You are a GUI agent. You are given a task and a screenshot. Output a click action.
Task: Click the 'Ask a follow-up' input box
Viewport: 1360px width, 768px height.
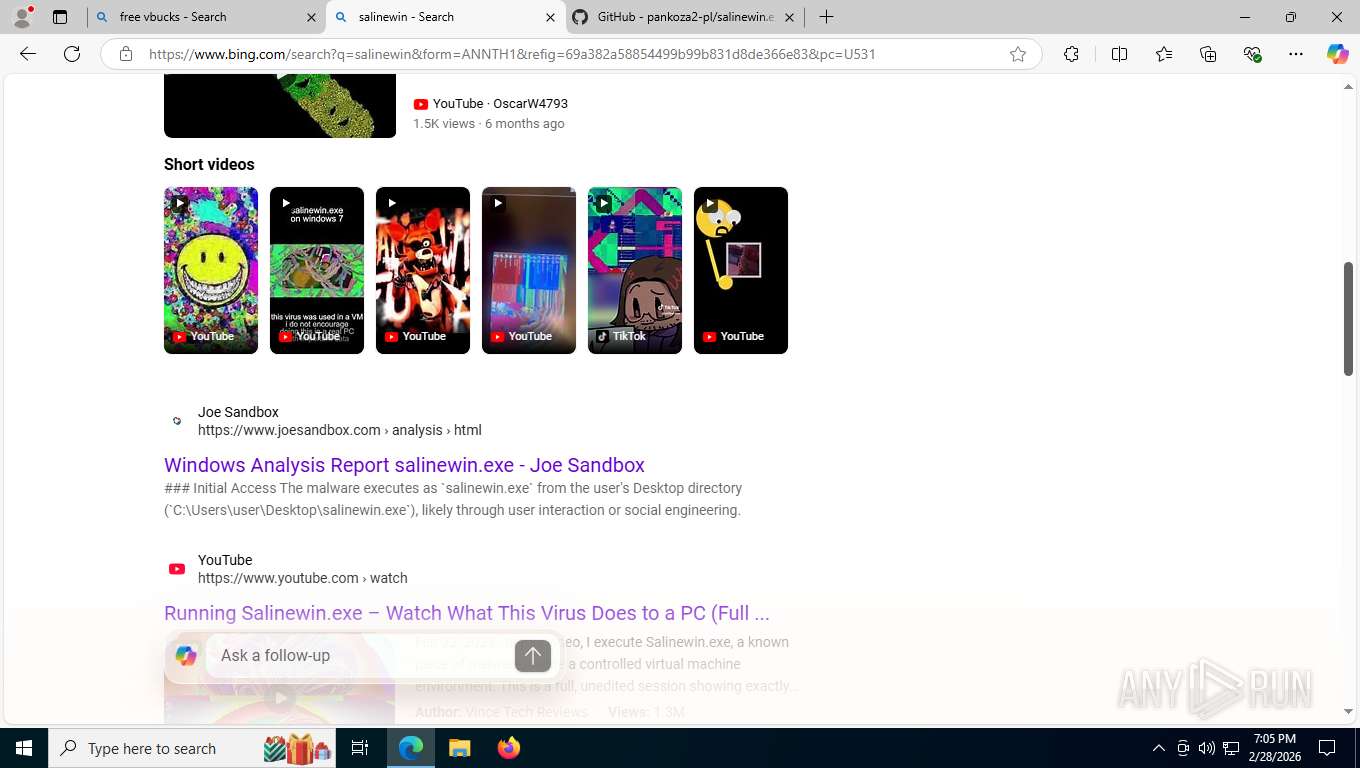360,655
